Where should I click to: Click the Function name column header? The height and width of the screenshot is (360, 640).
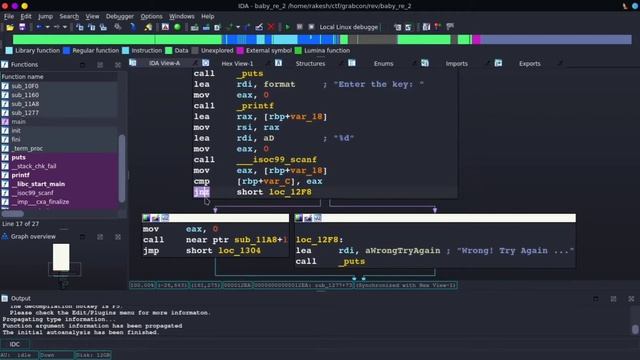[59, 77]
